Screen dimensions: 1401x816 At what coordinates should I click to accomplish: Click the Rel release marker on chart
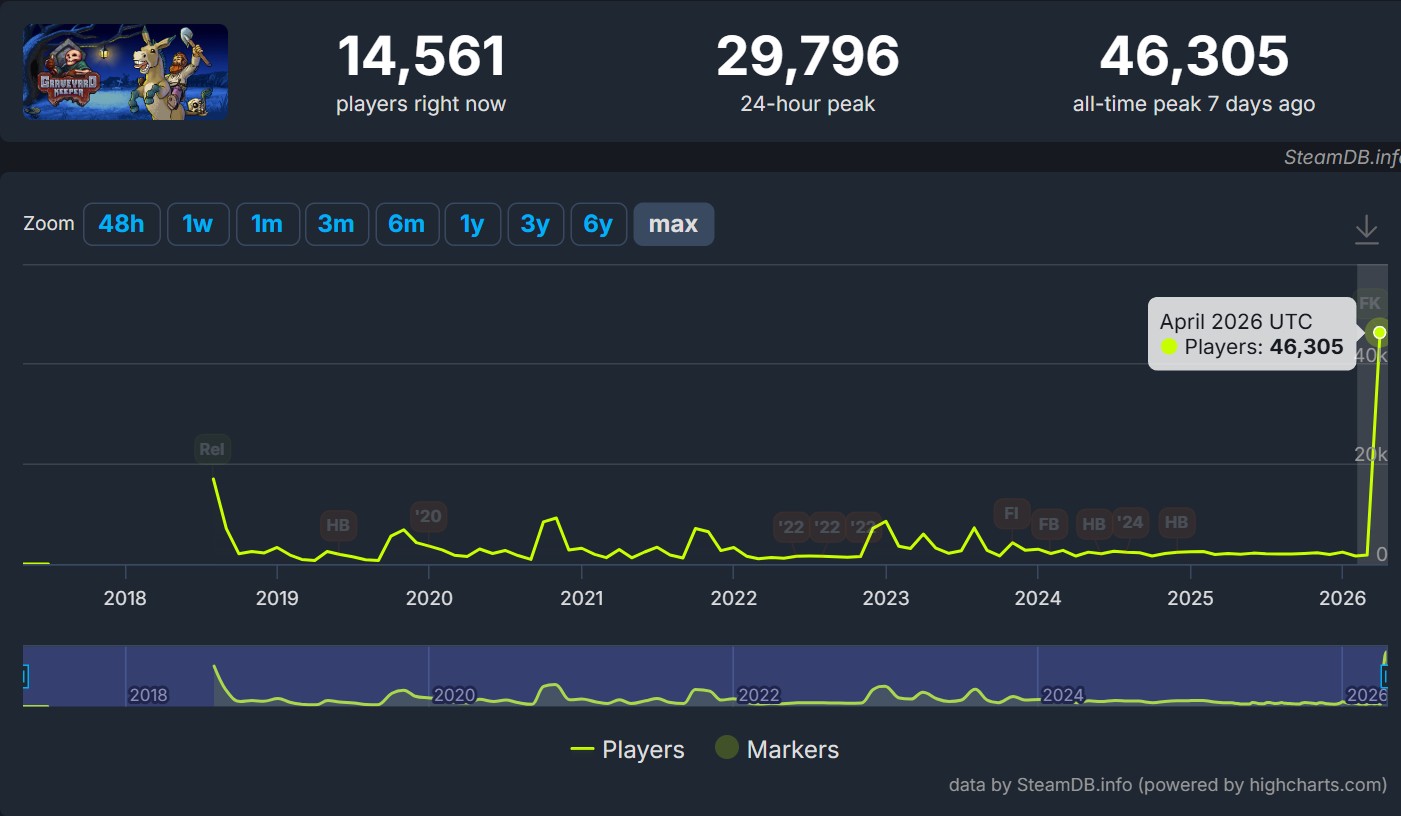coord(212,449)
